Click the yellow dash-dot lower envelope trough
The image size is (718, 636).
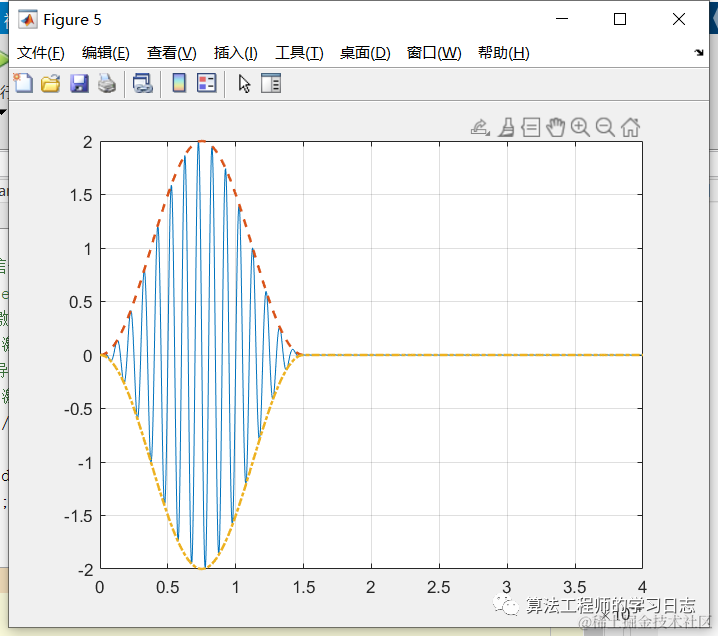point(202,568)
